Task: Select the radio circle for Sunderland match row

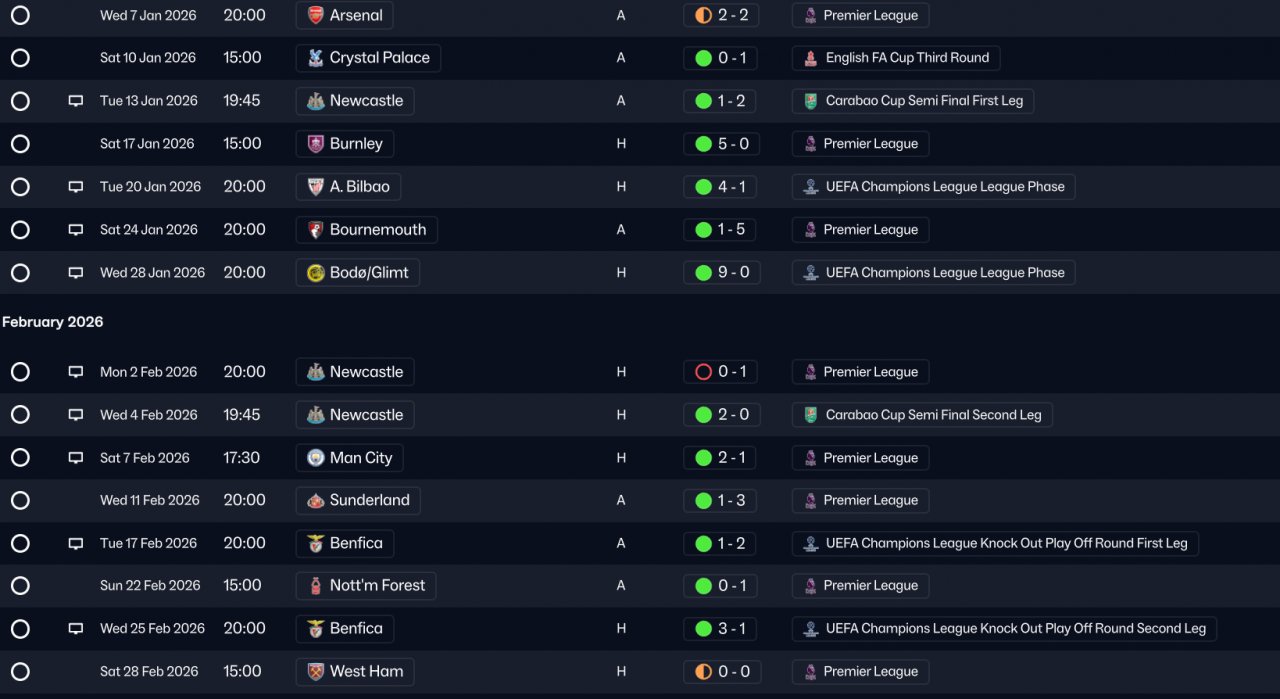Action: point(20,500)
